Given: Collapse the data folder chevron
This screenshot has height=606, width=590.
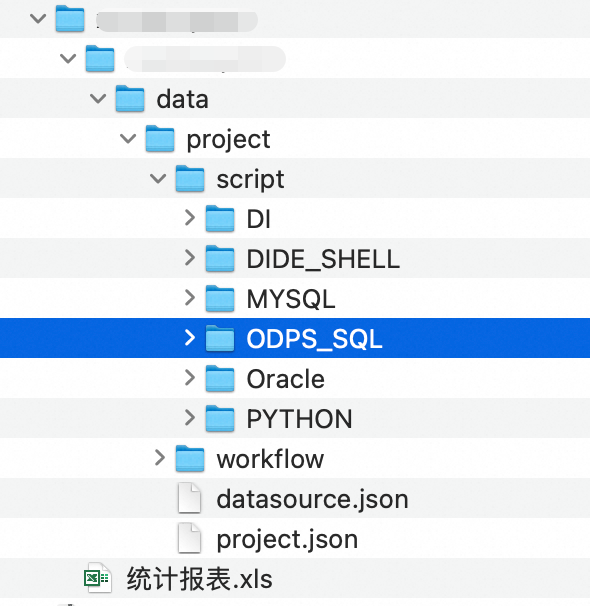Looking at the screenshot, I should pyautogui.click(x=98, y=99).
